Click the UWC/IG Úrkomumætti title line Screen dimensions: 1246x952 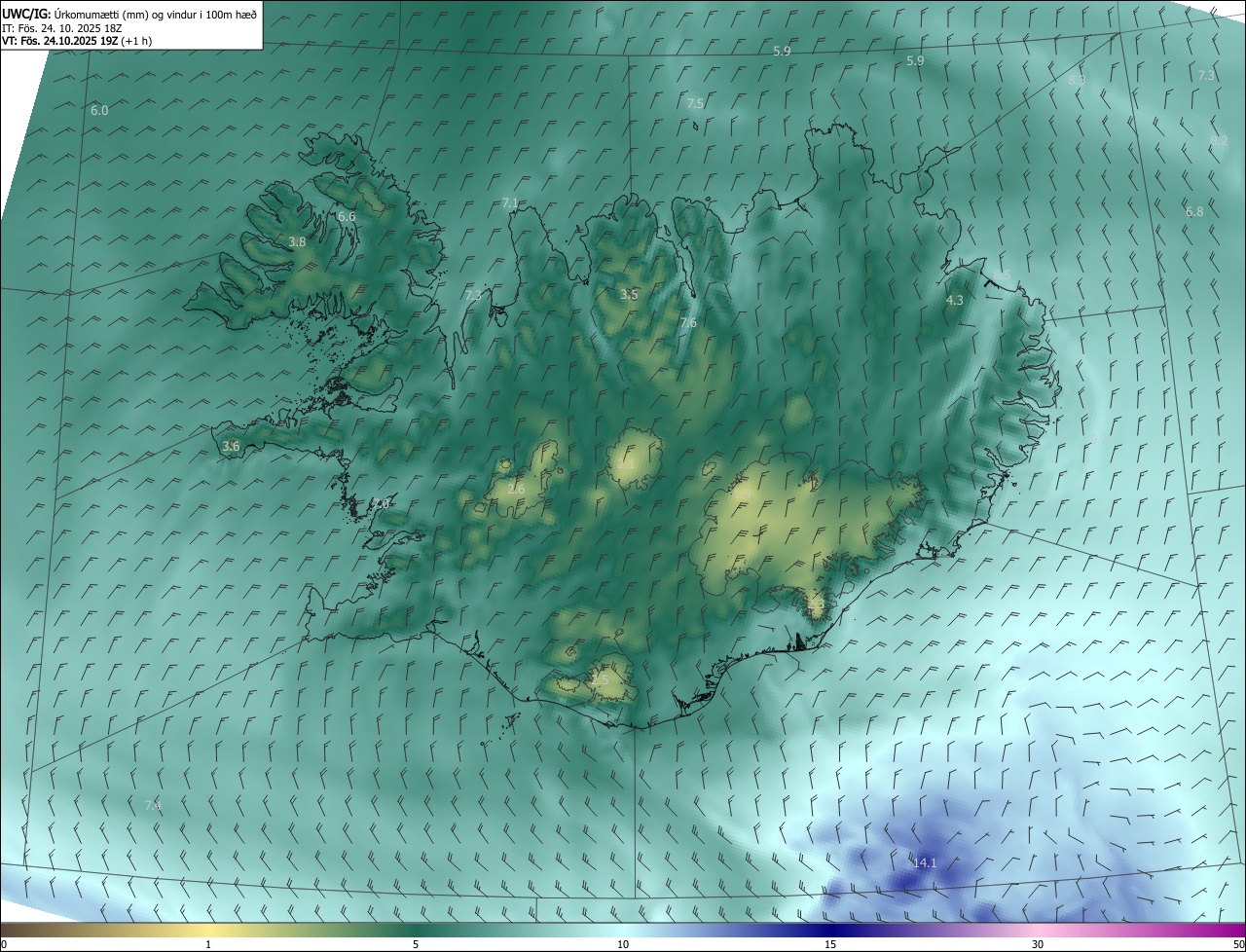pos(129,15)
